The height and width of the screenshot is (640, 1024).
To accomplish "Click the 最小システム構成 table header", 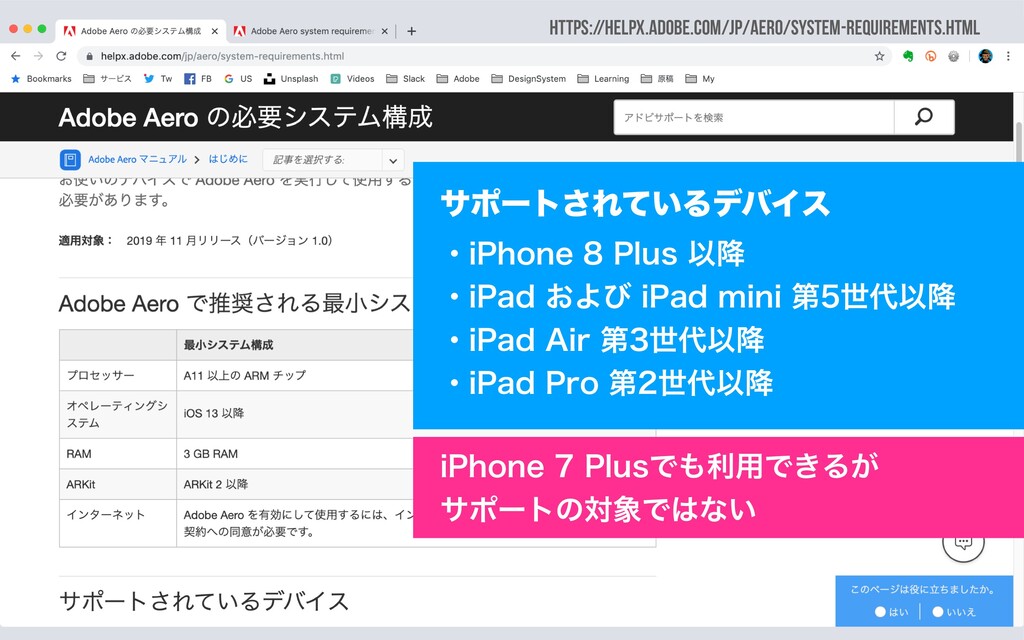I will (228, 345).
